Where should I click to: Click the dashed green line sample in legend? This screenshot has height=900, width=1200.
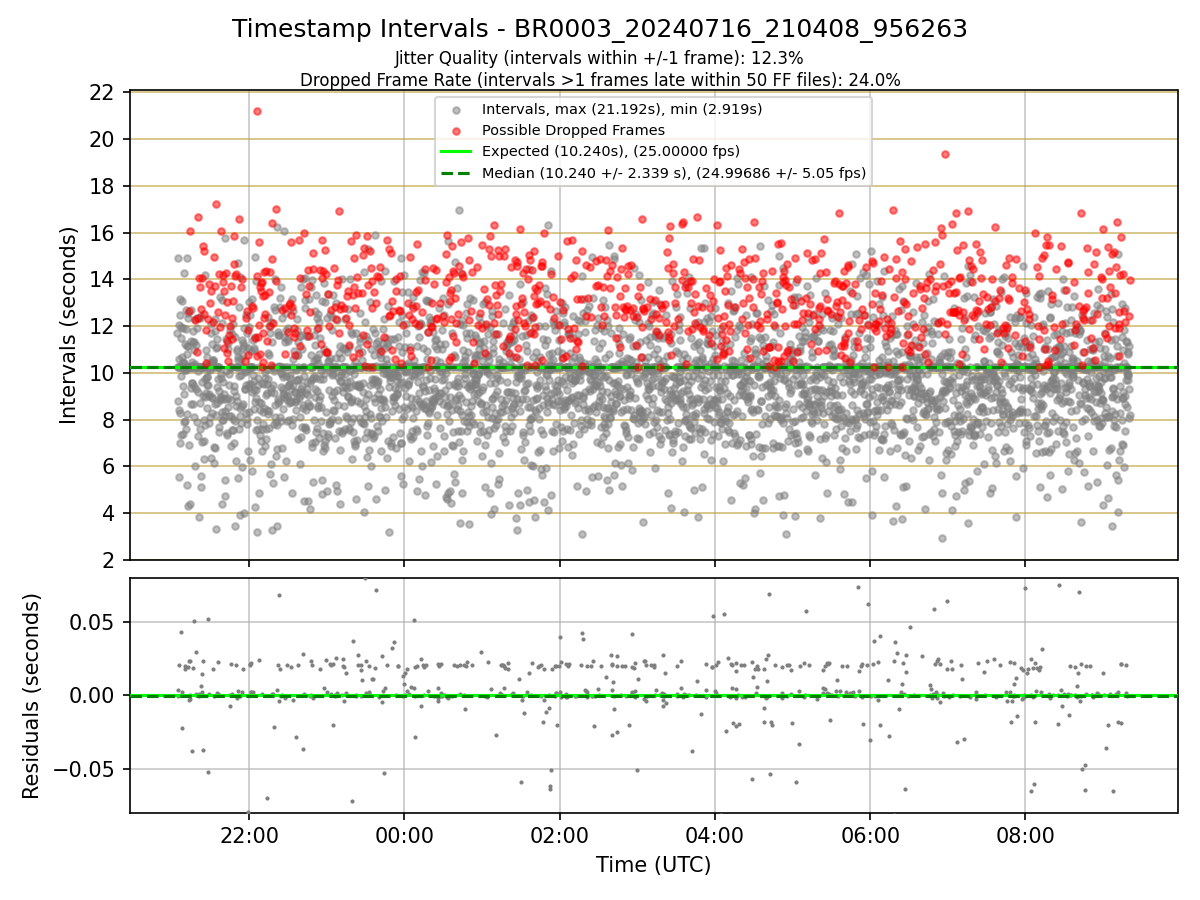pos(456,174)
